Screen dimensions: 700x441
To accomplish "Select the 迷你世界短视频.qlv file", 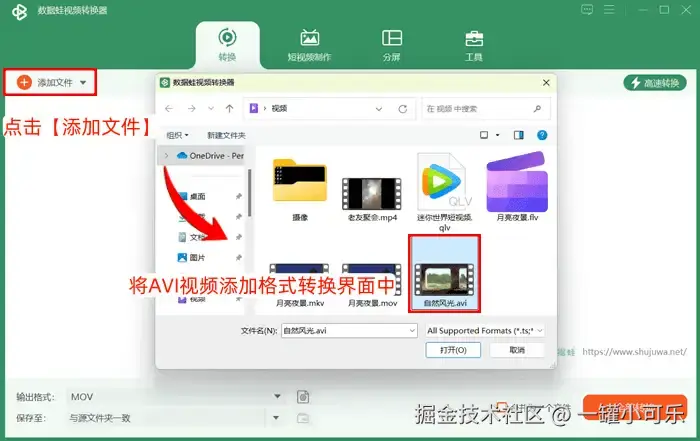I will (444, 192).
